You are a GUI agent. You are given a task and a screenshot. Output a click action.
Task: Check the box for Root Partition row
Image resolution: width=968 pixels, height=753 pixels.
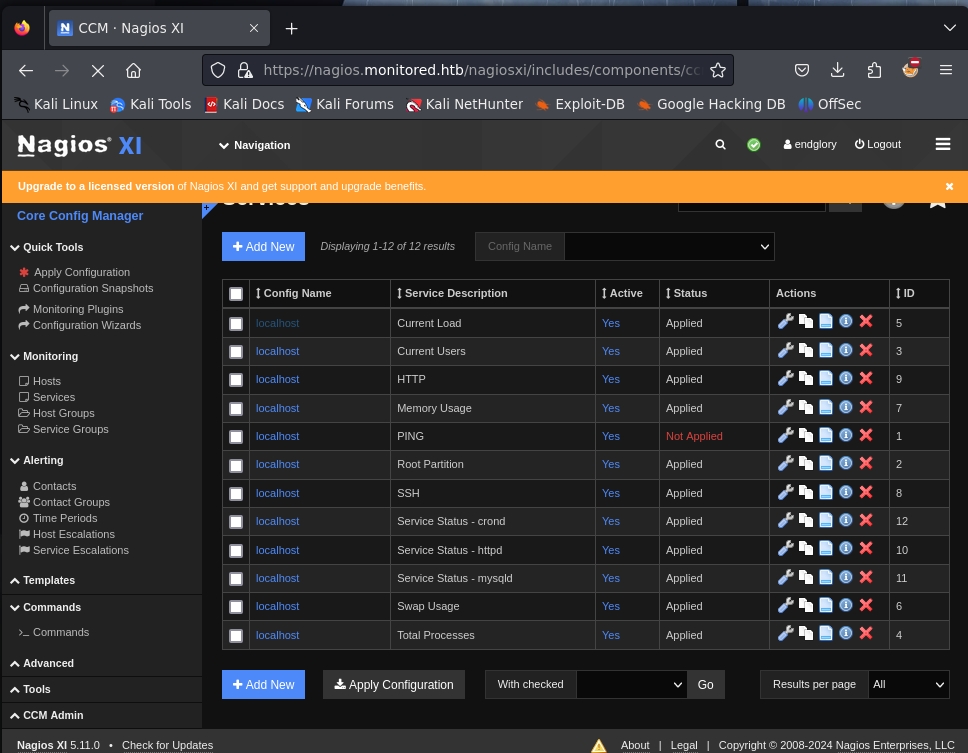point(236,465)
